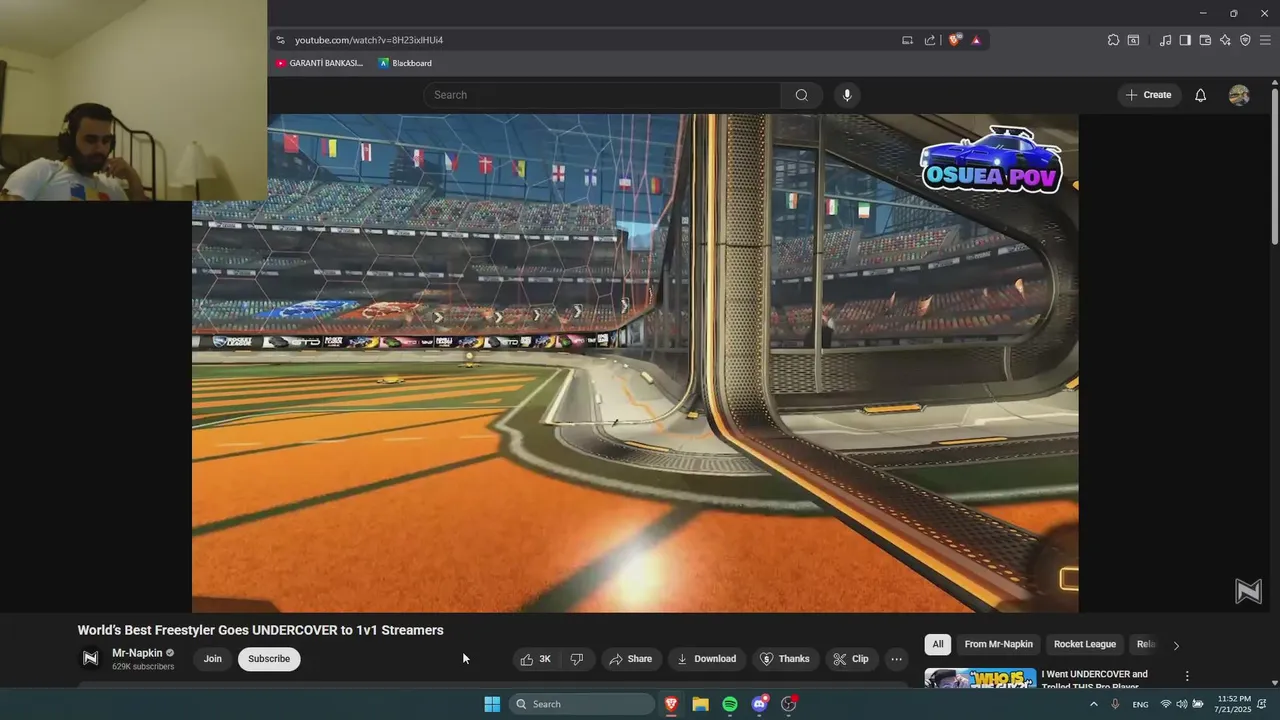Open Brave Wallet icon
Viewport: 1280px width, 720px height.
tap(1205, 40)
